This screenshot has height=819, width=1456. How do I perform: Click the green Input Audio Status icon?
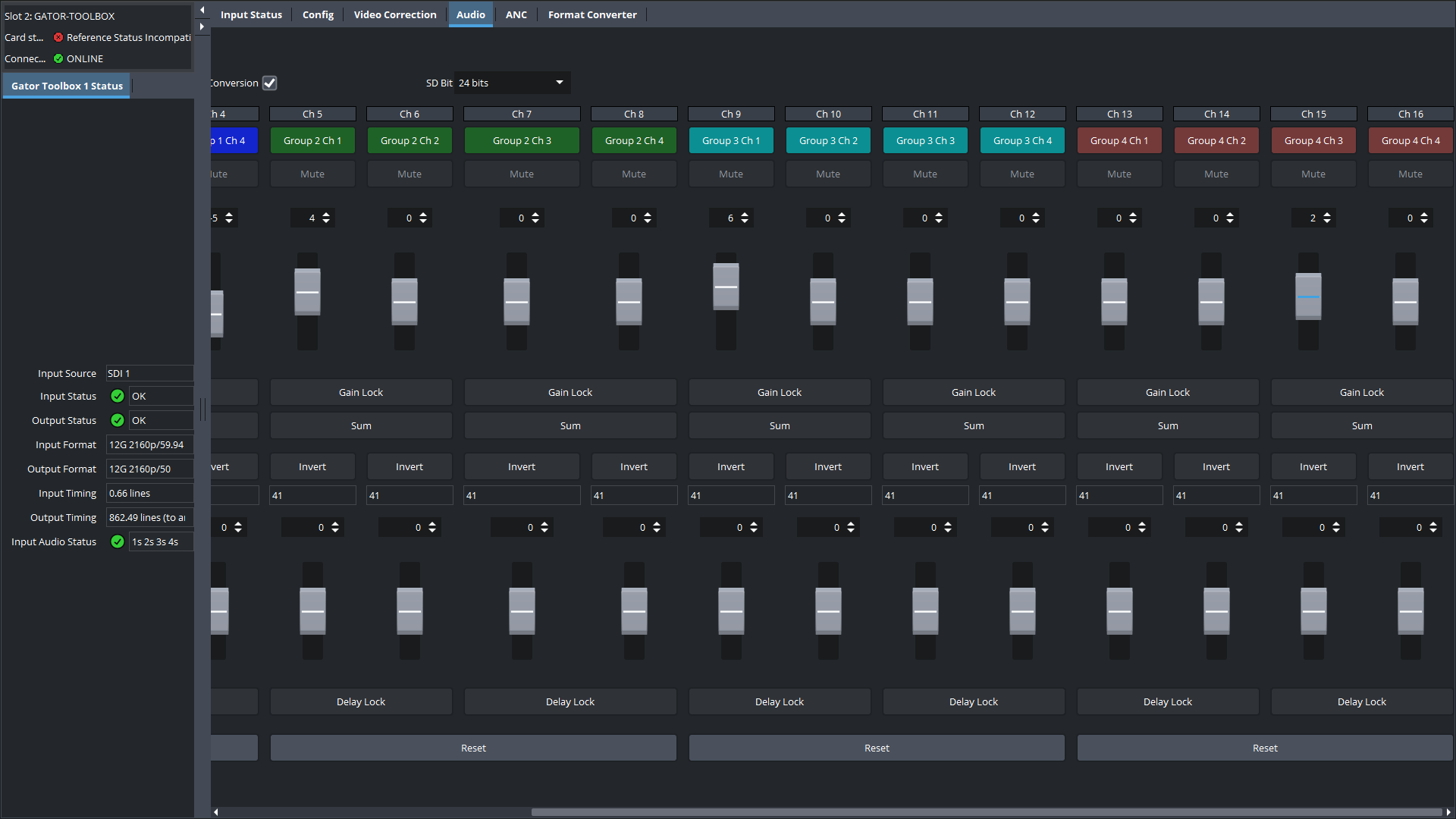[118, 541]
